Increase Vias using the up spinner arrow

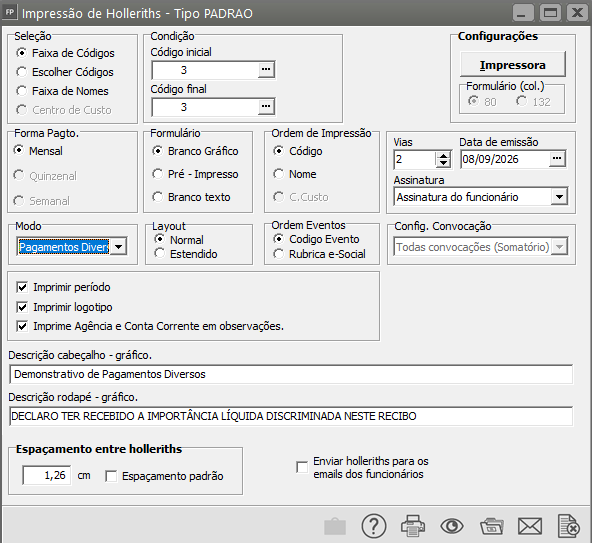point(444,156)
